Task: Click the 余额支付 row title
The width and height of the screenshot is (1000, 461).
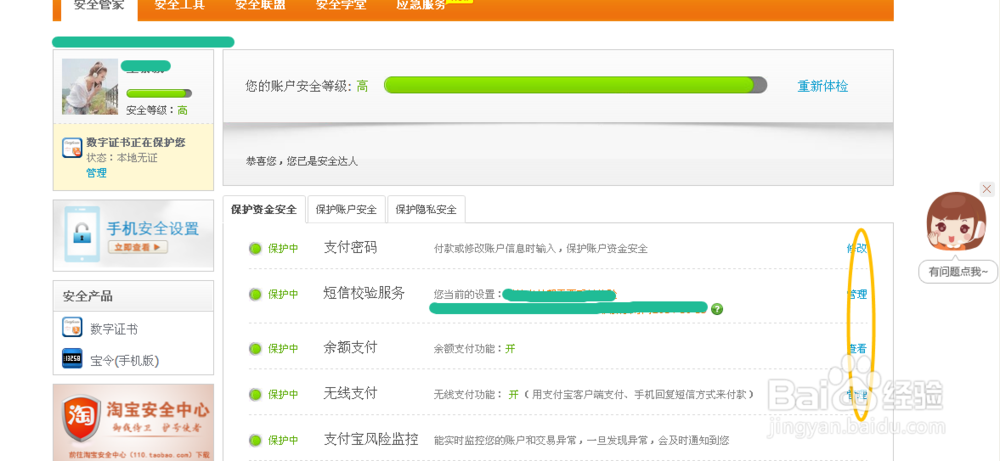Action: point(350,348)
